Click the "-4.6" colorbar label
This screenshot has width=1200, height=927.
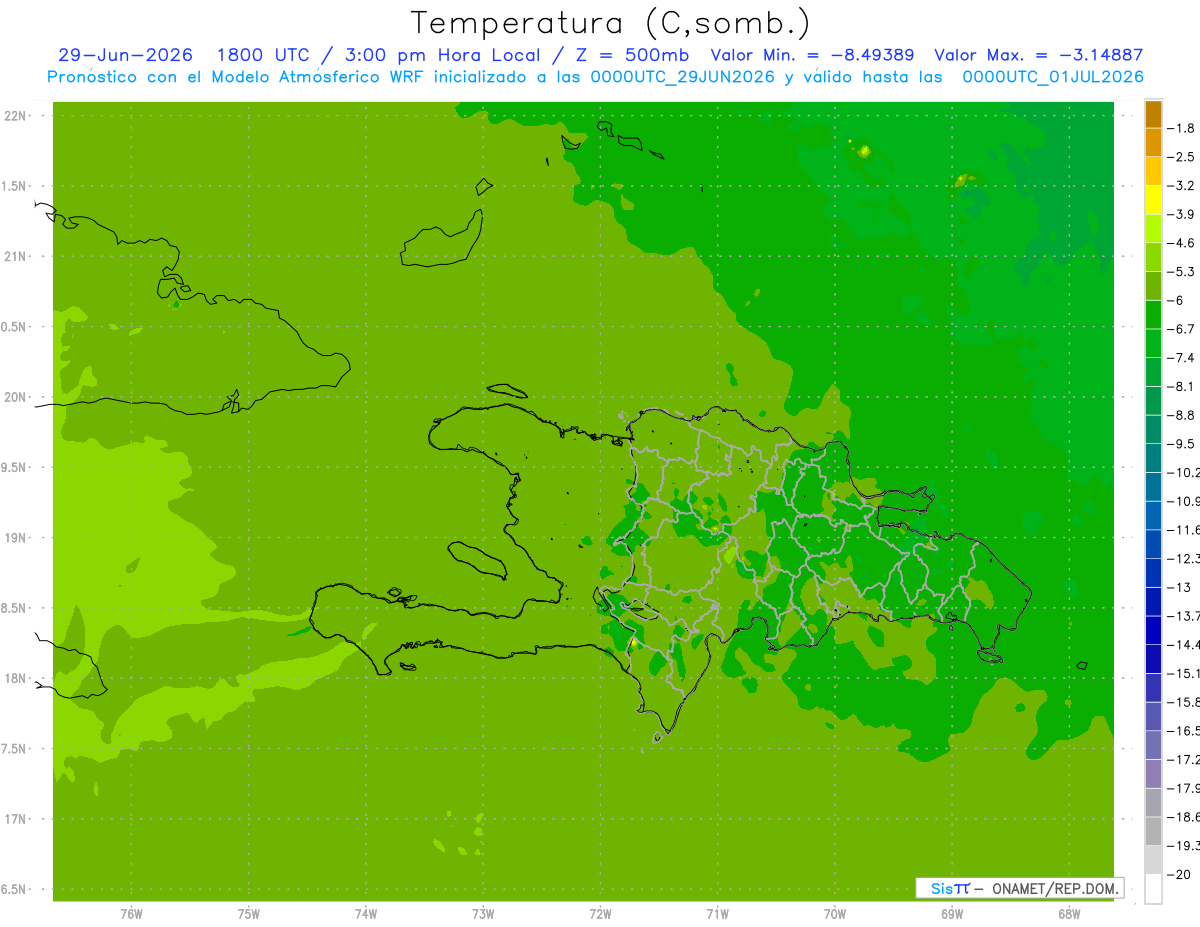point(1183,243)
